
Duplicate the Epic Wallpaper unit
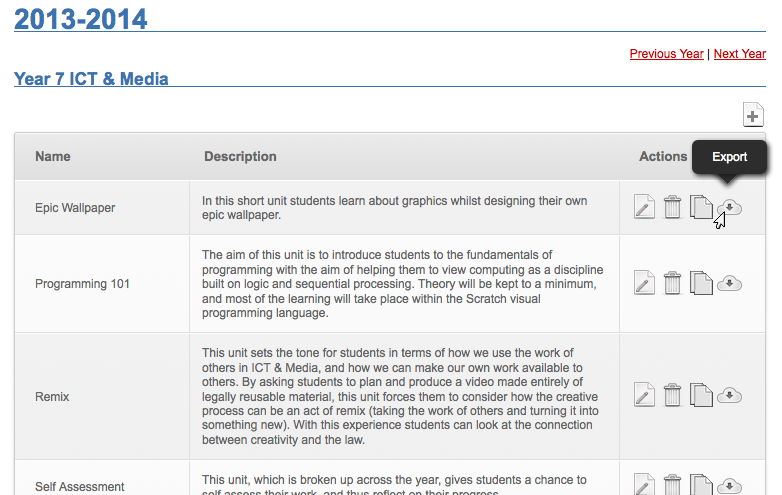[702, 207]
